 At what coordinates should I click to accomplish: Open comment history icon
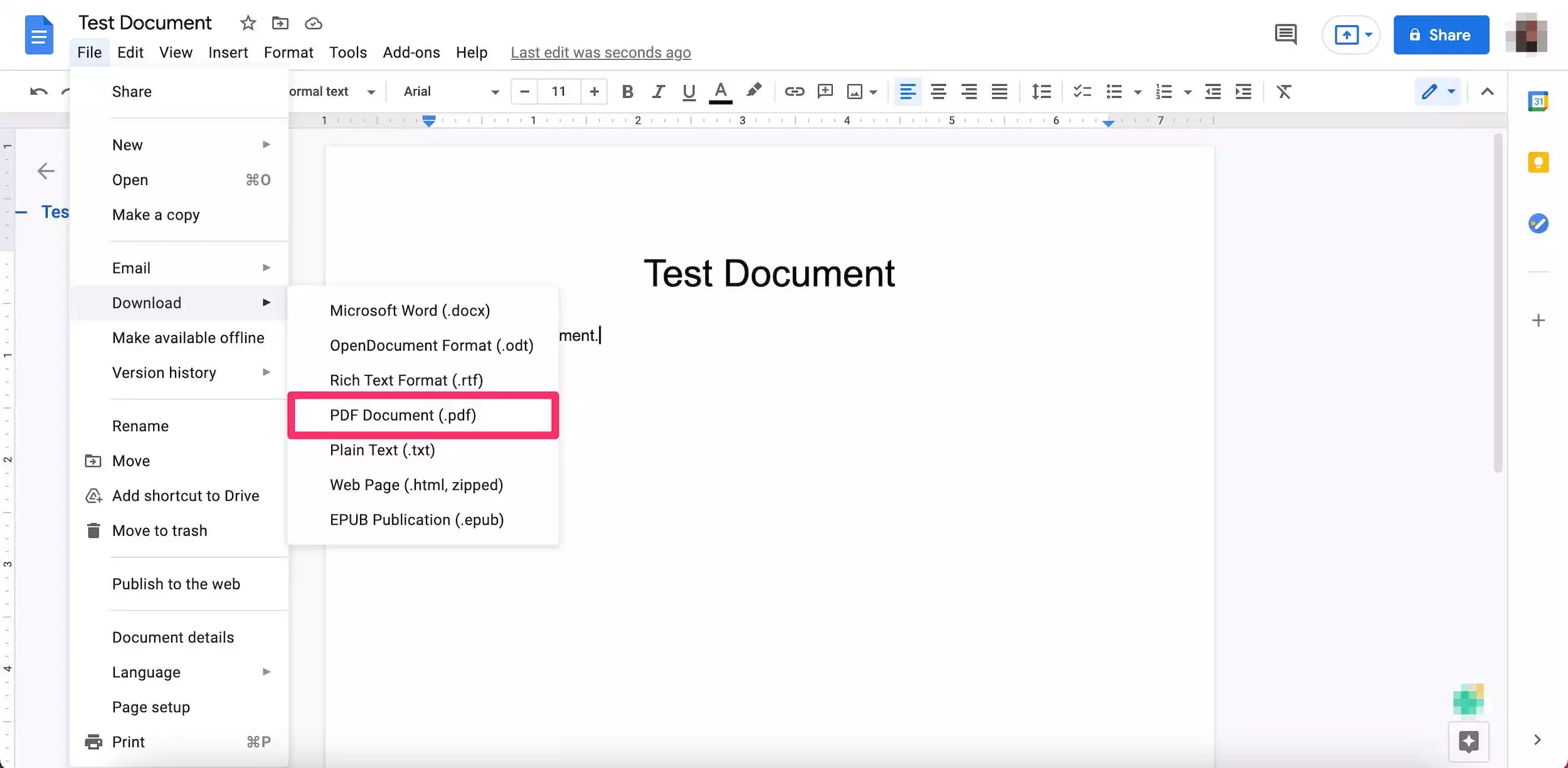(x=1285, y=35)
